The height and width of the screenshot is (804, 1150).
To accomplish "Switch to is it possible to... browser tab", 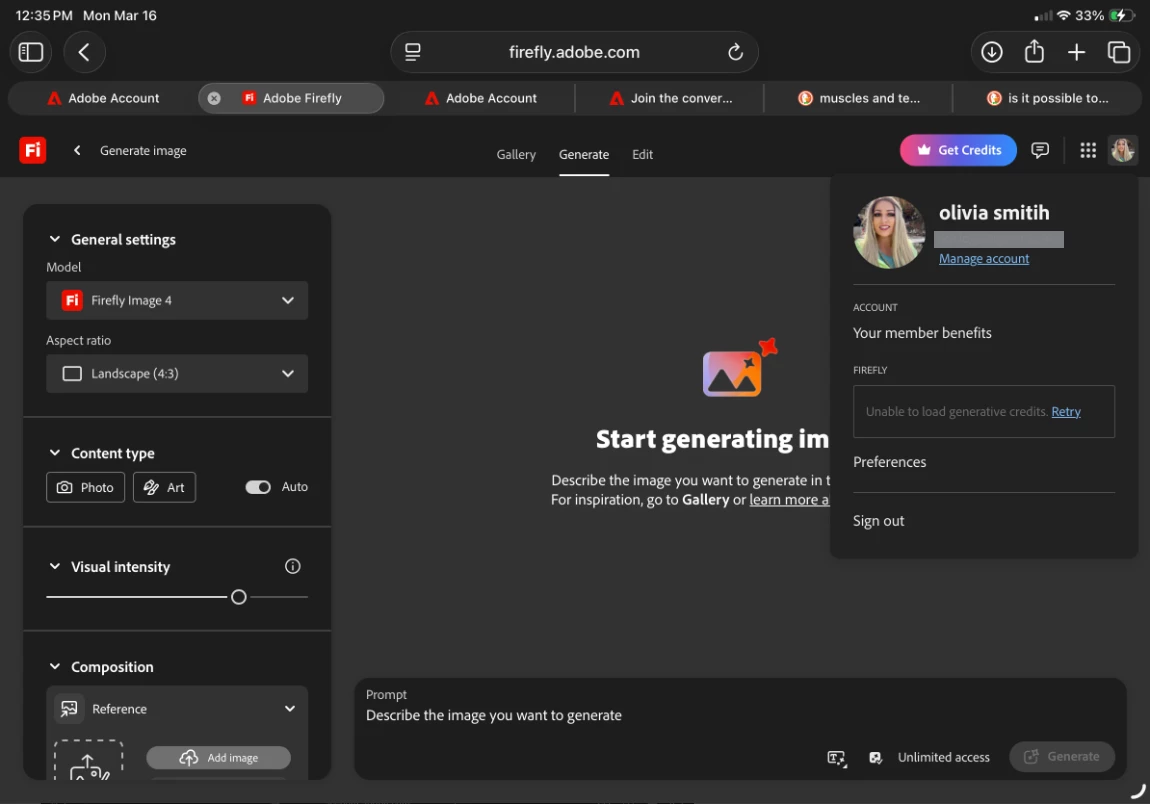I will point(1047,98).
